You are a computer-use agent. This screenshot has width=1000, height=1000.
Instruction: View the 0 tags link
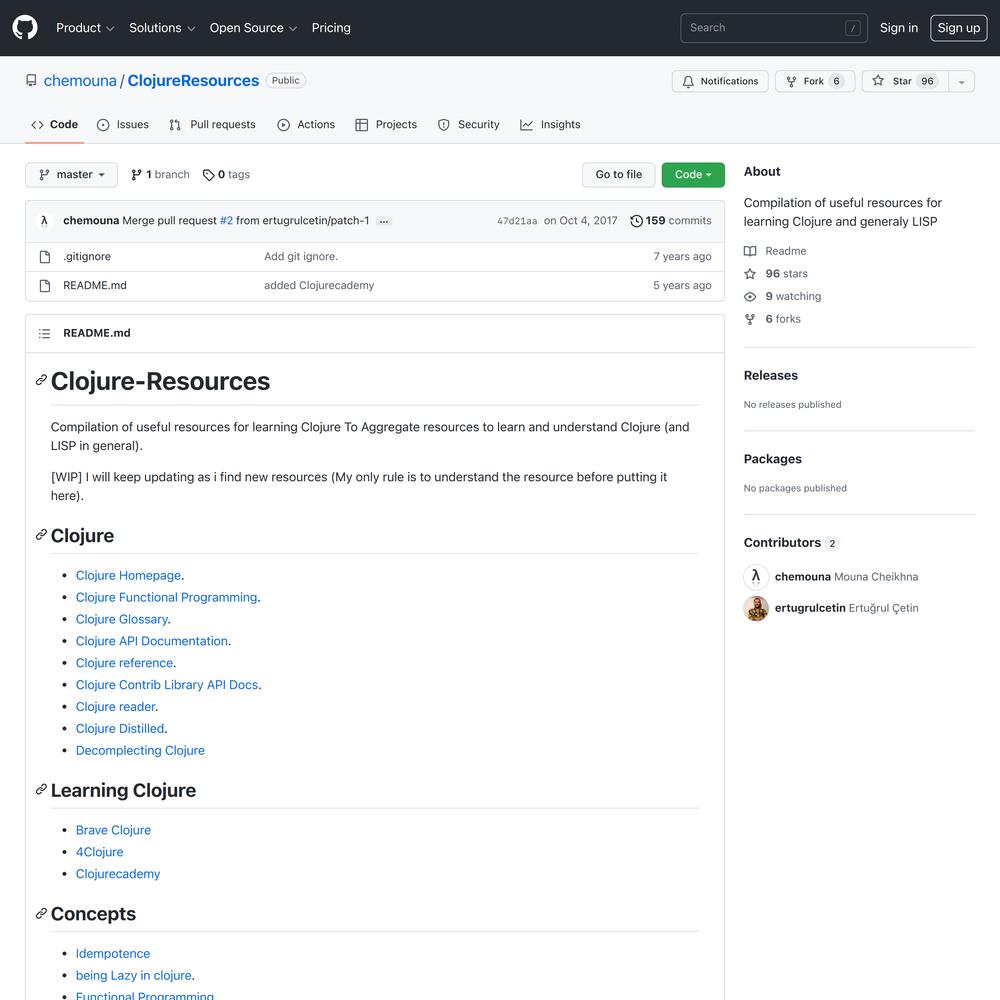pos(226,175)
